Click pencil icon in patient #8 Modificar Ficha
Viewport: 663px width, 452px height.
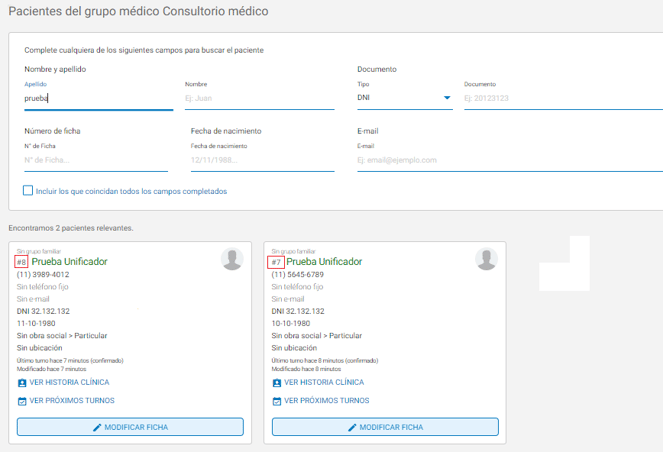tap(98, 427)
